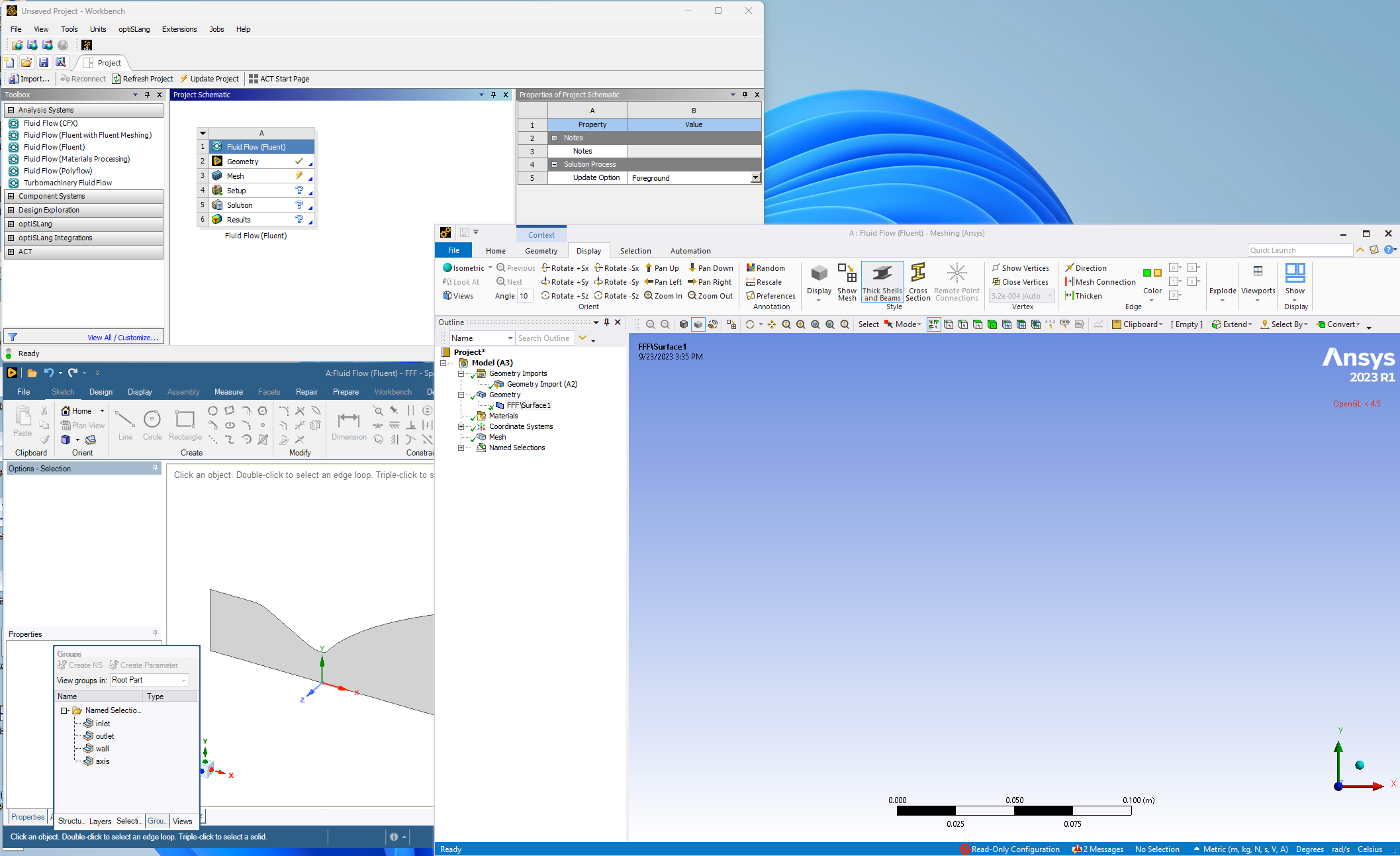Toggle Show Mesh display

[847, 283]
